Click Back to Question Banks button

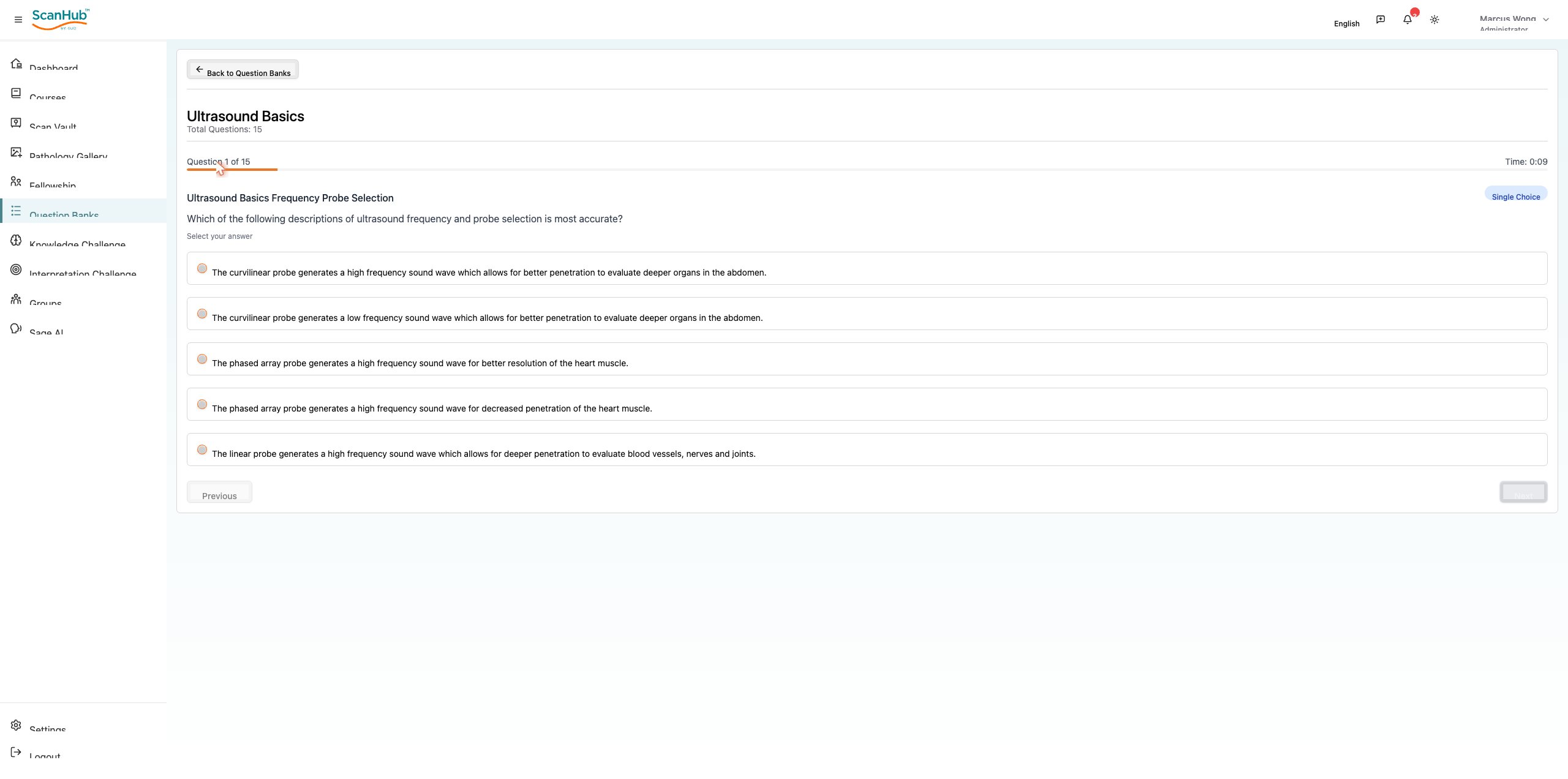click(243, 69)
